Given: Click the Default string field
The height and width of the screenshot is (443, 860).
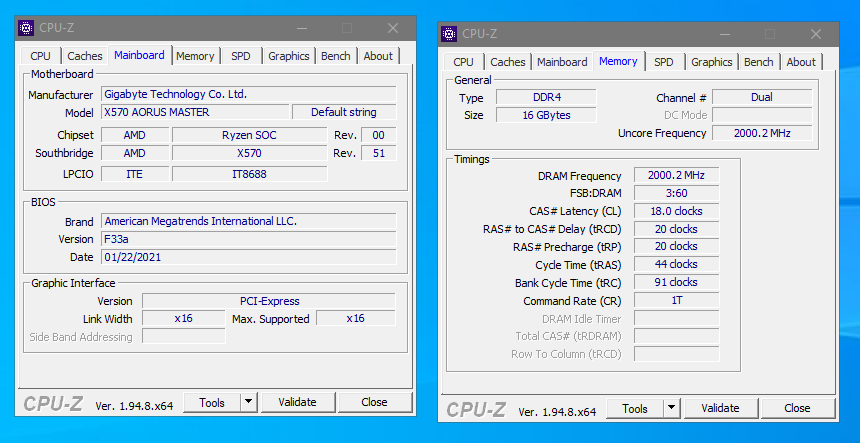Looking at the screenshot, I should [x=344, y=112].
